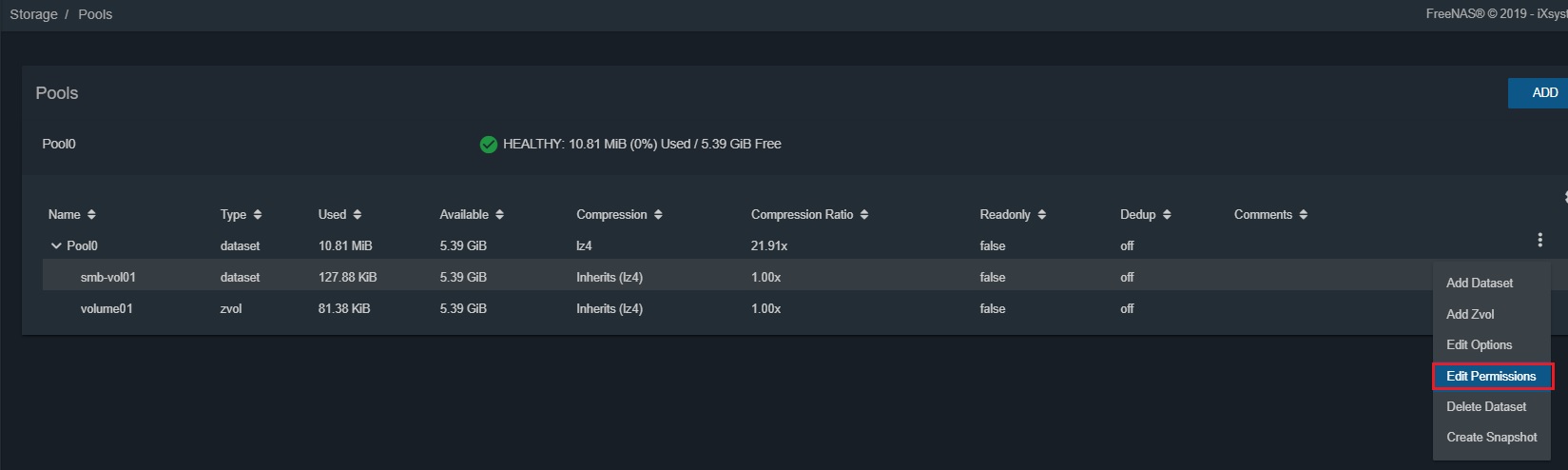Sort table by Type column arrows
The height and width of the screenshot is (470, 1568).
[258, 215]
